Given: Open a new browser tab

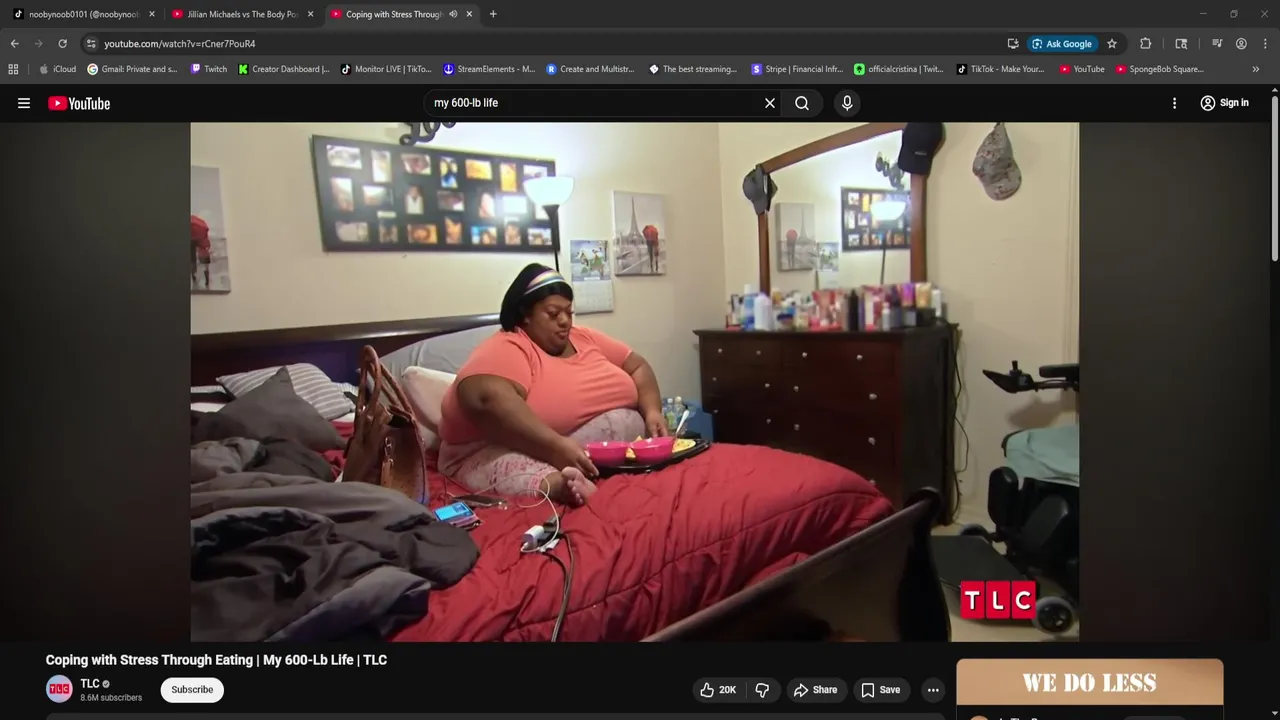Looking at the screenshot, I should [x=493, y=14].
